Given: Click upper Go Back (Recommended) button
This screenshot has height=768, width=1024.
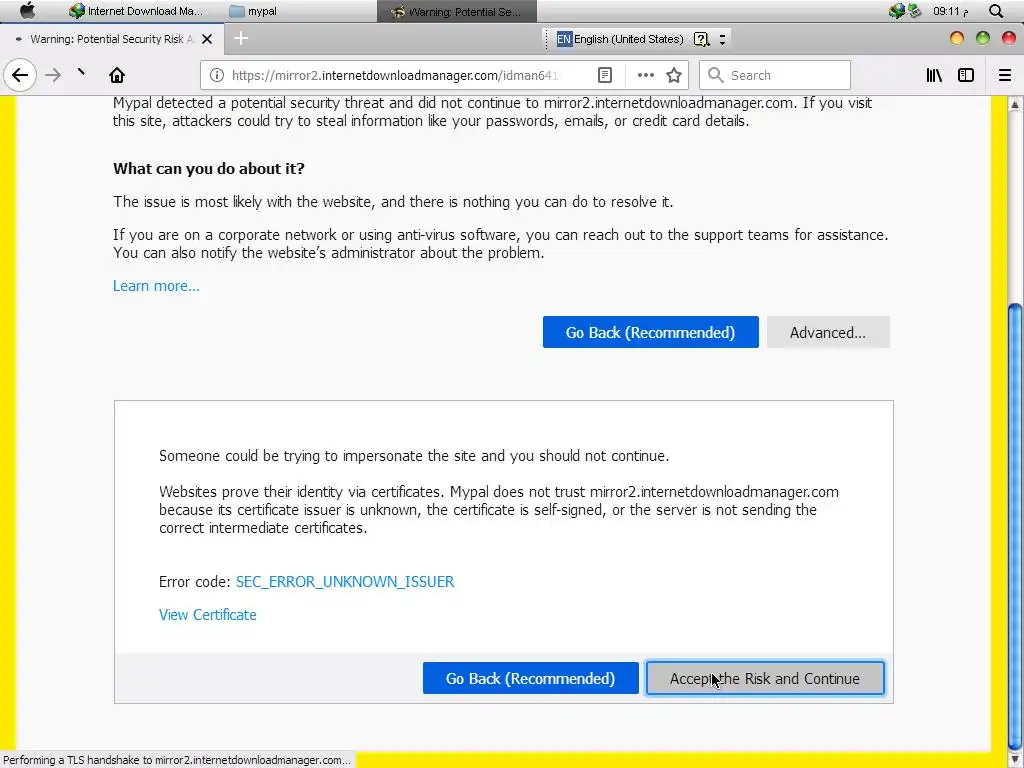Looking at the screenshot, I should point(650,332).
